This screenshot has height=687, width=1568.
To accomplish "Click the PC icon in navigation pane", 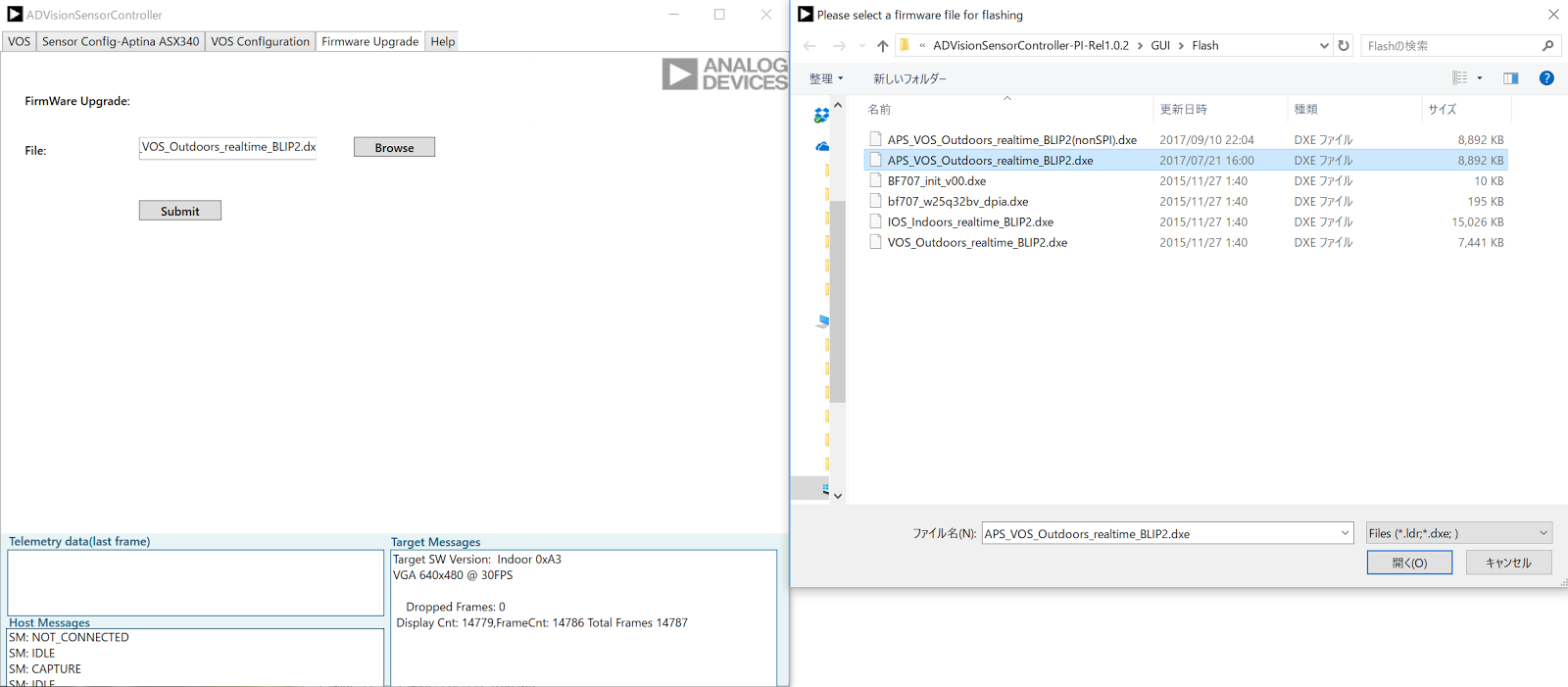I will 822,321.
